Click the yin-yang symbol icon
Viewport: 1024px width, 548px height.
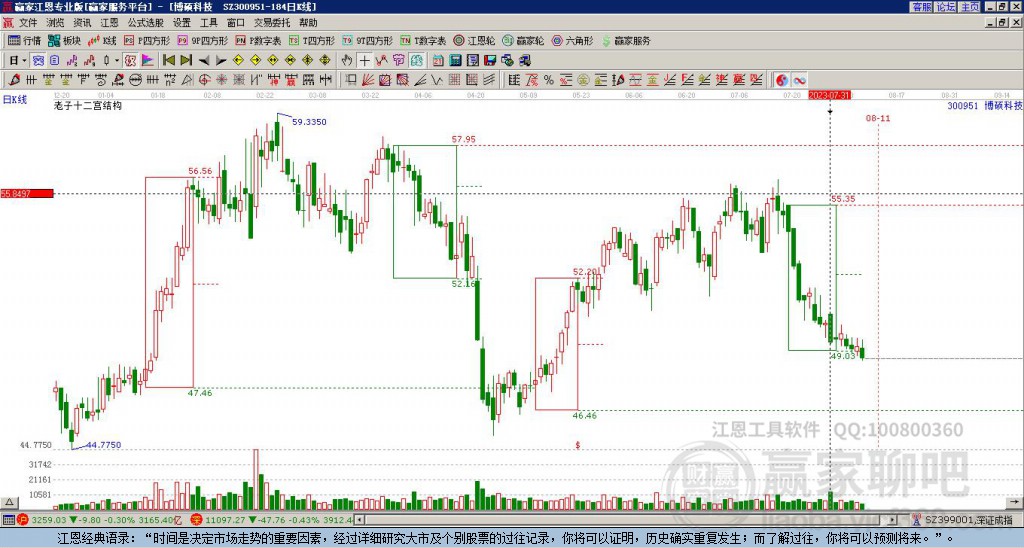coord(782,80)
